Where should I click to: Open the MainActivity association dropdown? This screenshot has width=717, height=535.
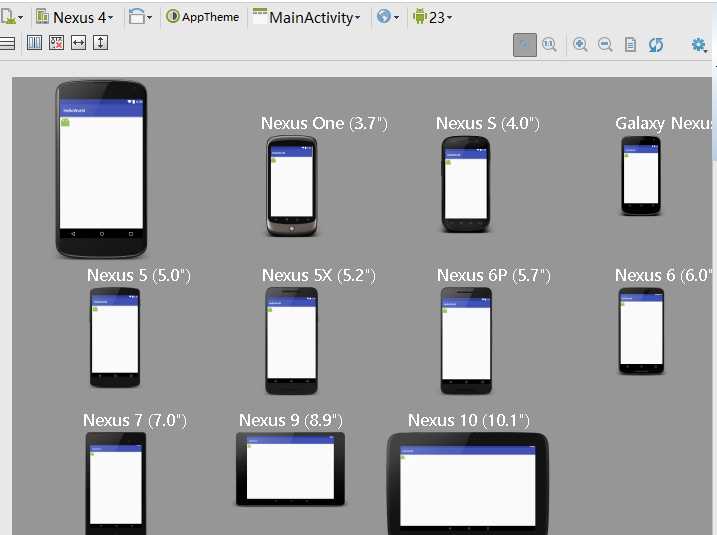click(x=306, y=17)
